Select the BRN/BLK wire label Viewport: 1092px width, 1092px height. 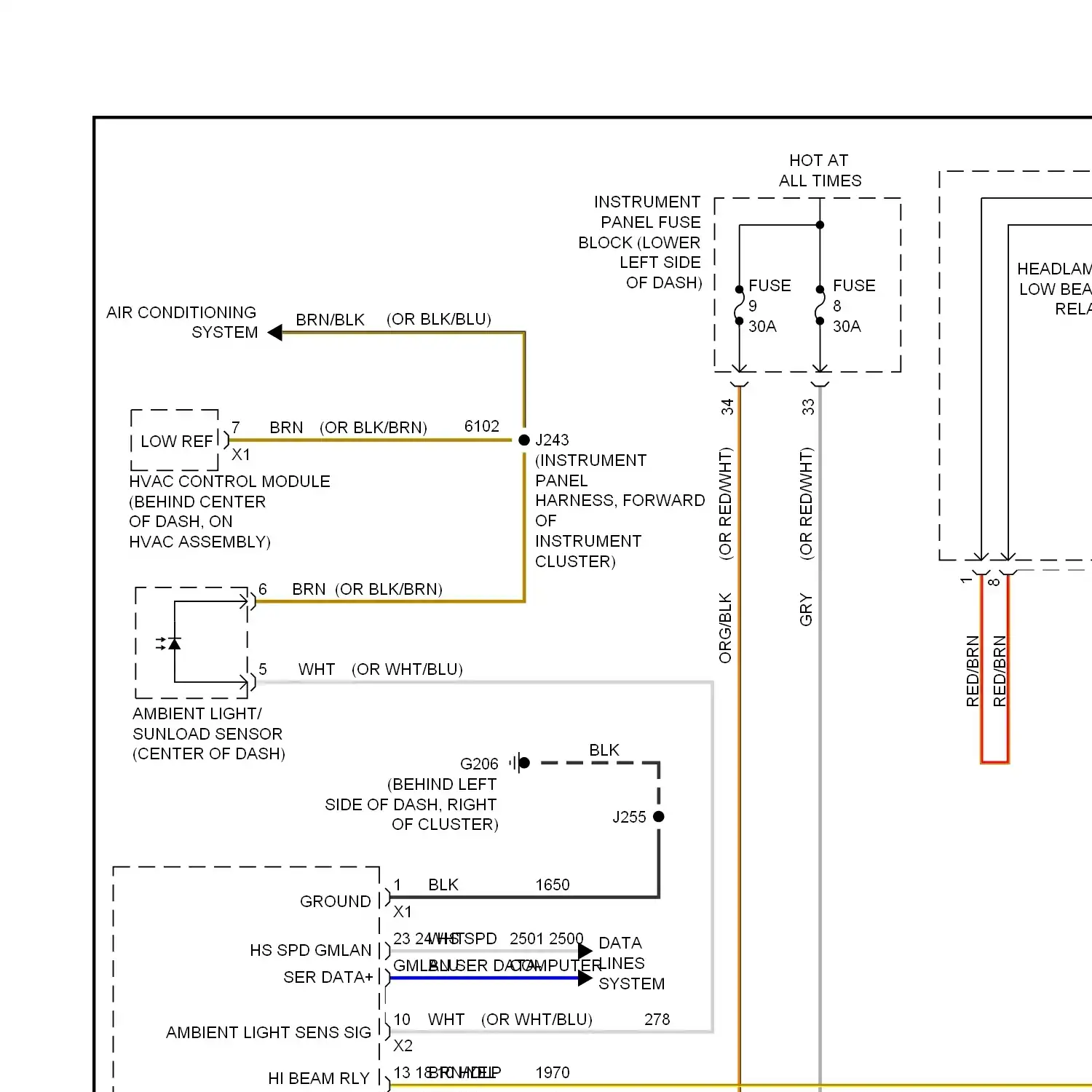(330, 320)
